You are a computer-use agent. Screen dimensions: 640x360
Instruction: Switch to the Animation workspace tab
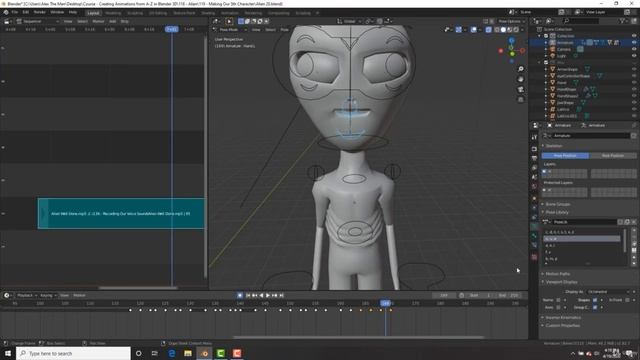(230, 13)
